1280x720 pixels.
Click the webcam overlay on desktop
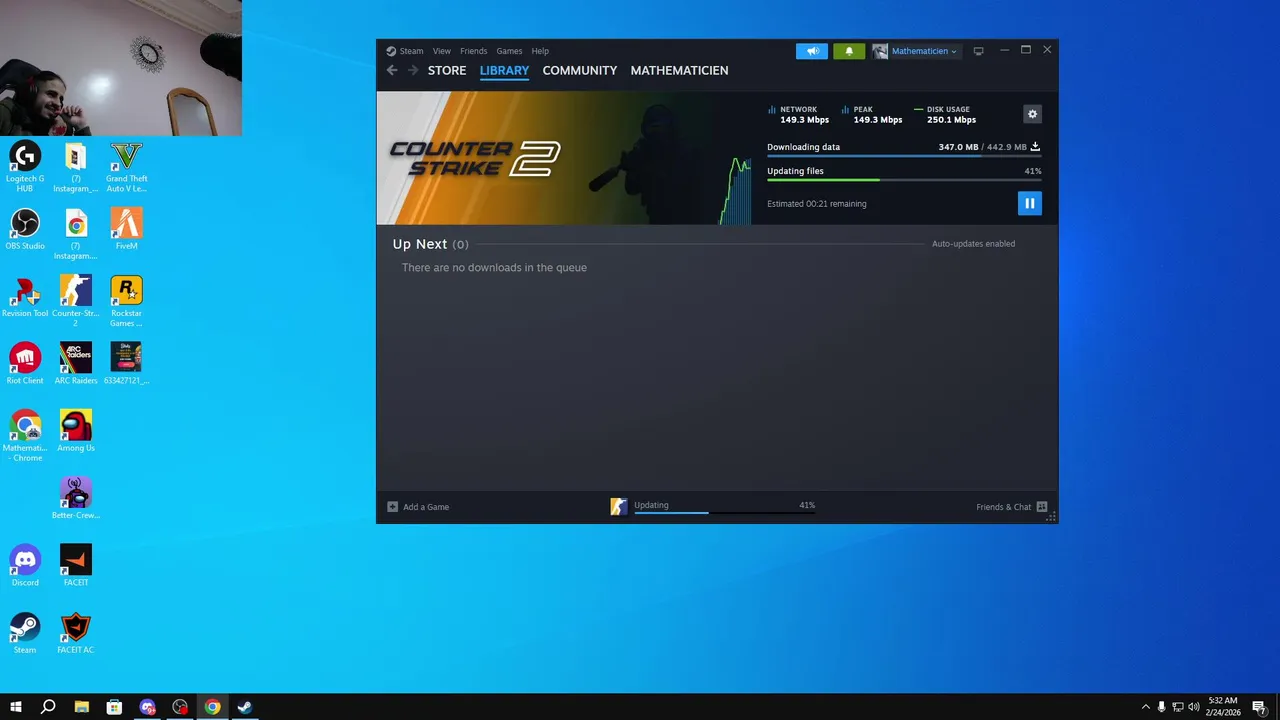click(x=121, y=68)
